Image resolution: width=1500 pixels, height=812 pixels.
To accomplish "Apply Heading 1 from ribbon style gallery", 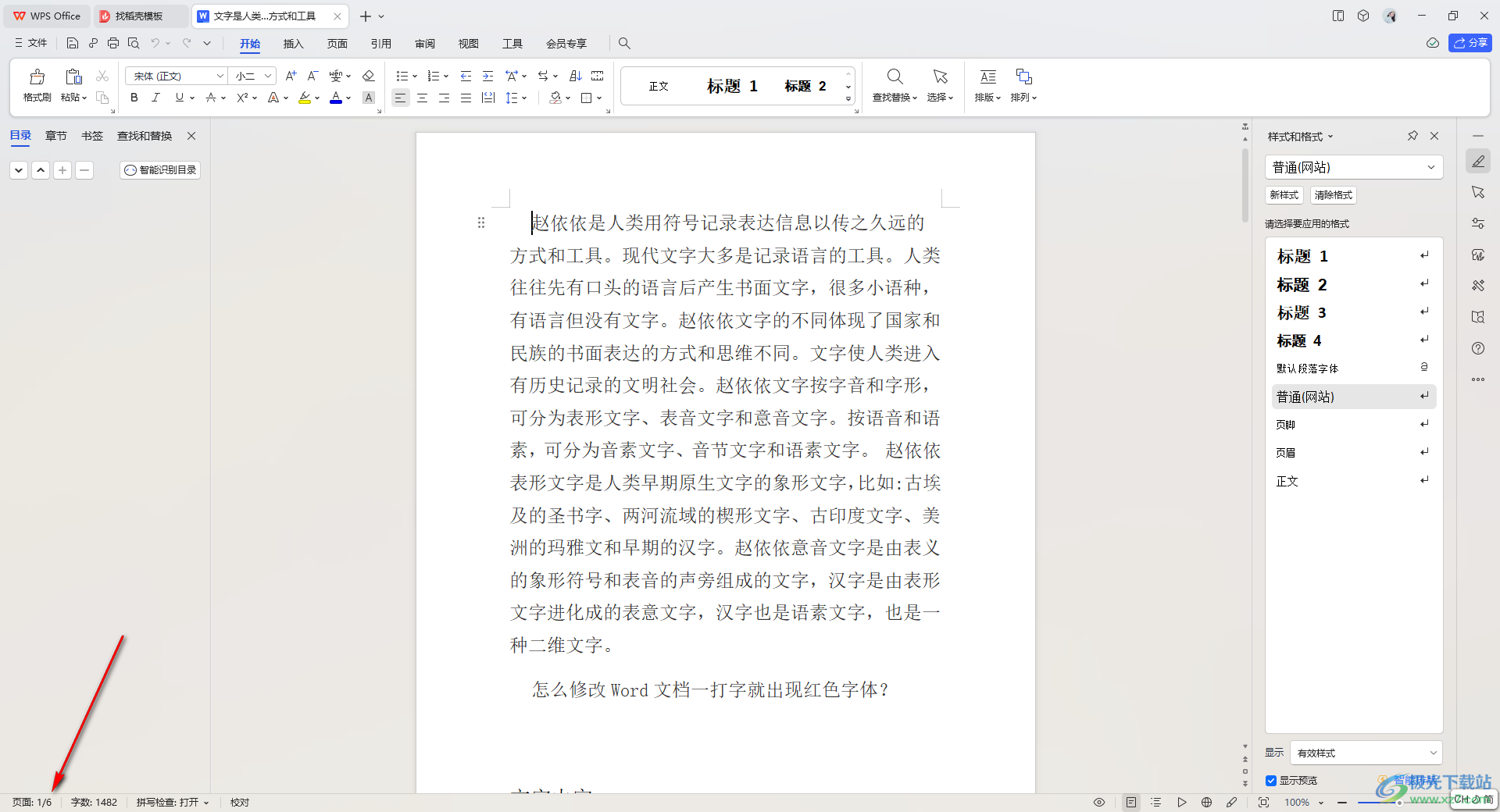I will [x=732, y=86].
